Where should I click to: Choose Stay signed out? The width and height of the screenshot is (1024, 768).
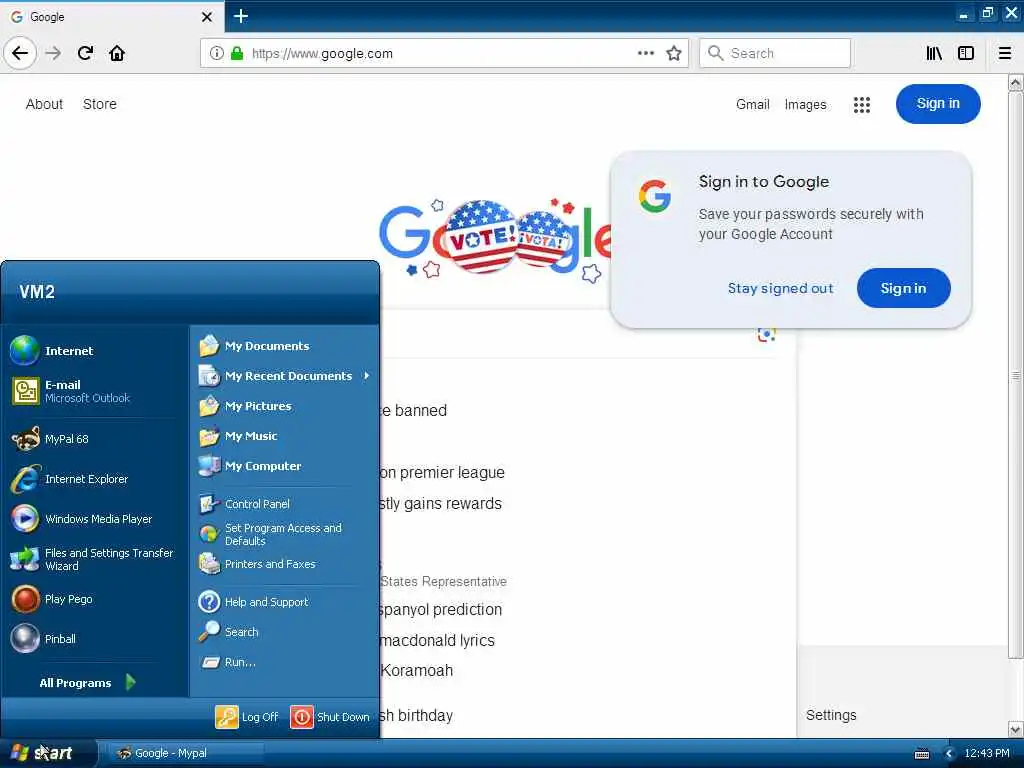point(780,288)
